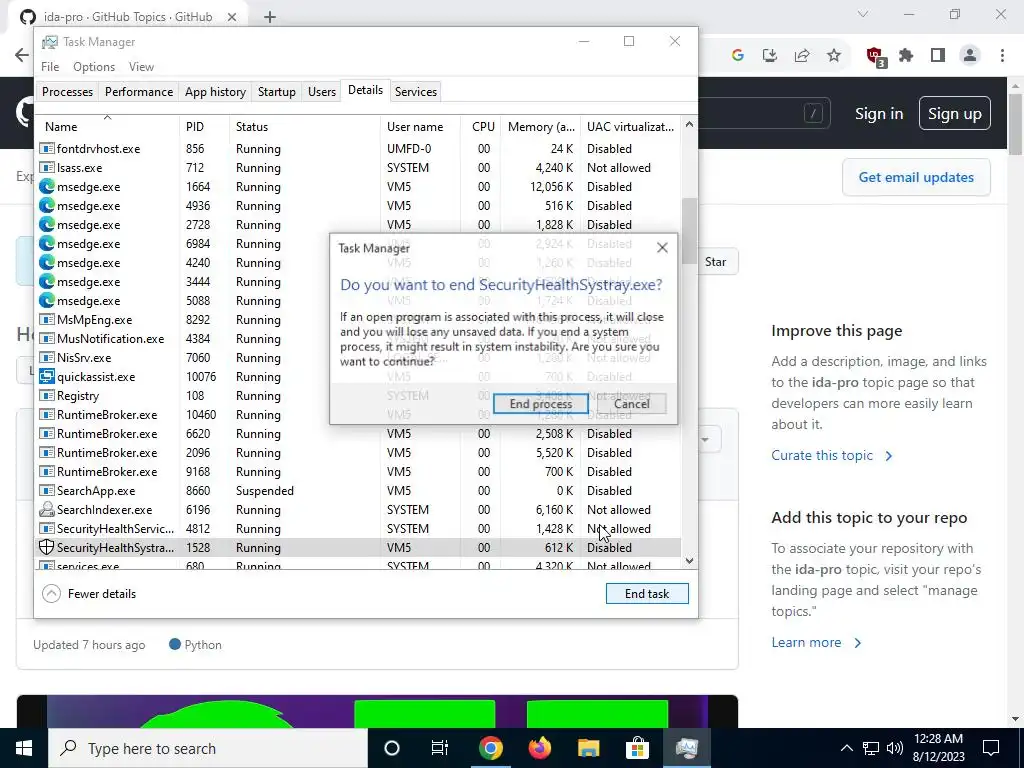
Task: Open the Services tab
Action: tap(415, 91)
